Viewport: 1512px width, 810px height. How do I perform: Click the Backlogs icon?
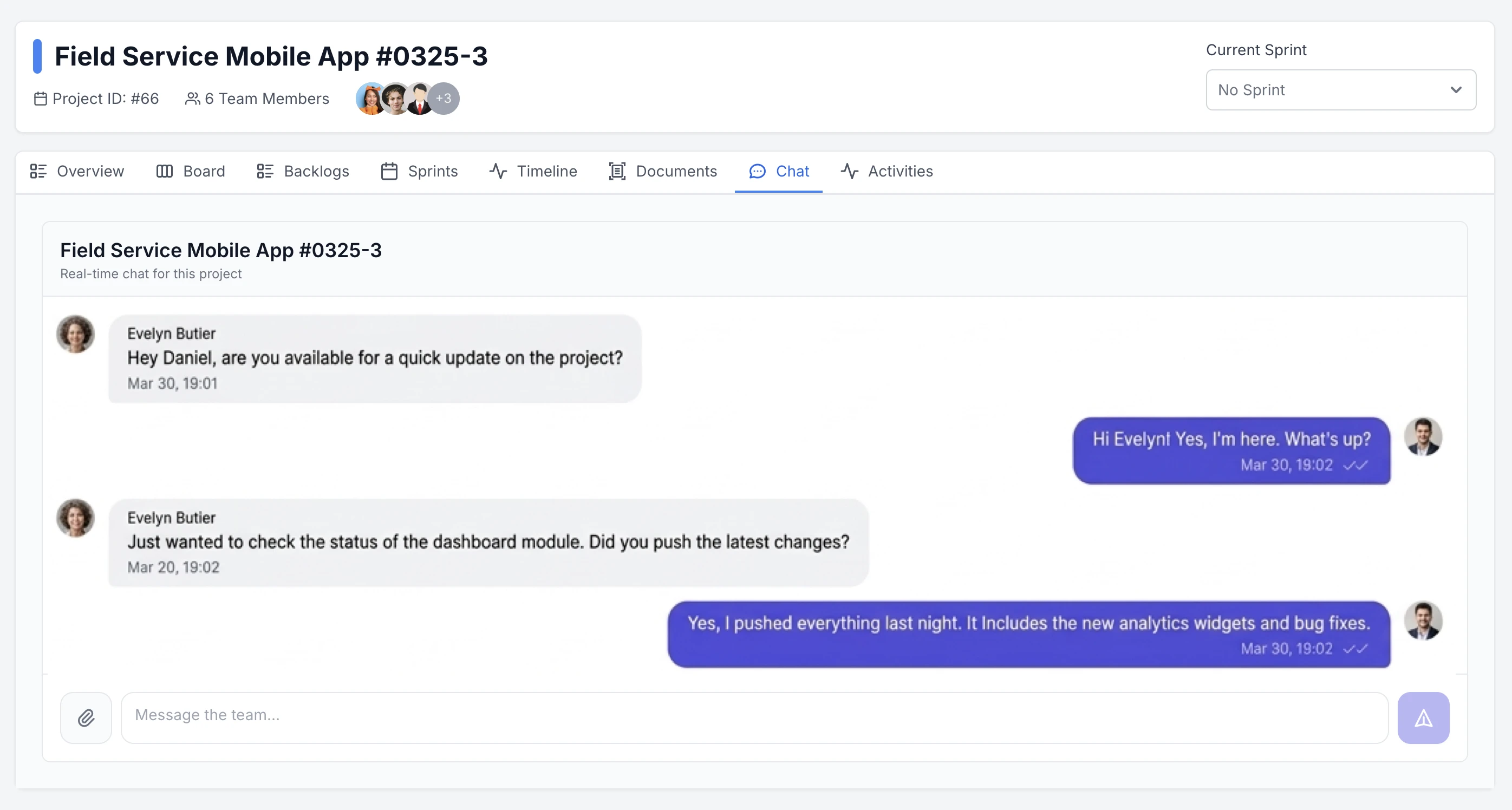pyautogui.click(x=265, y=172)
